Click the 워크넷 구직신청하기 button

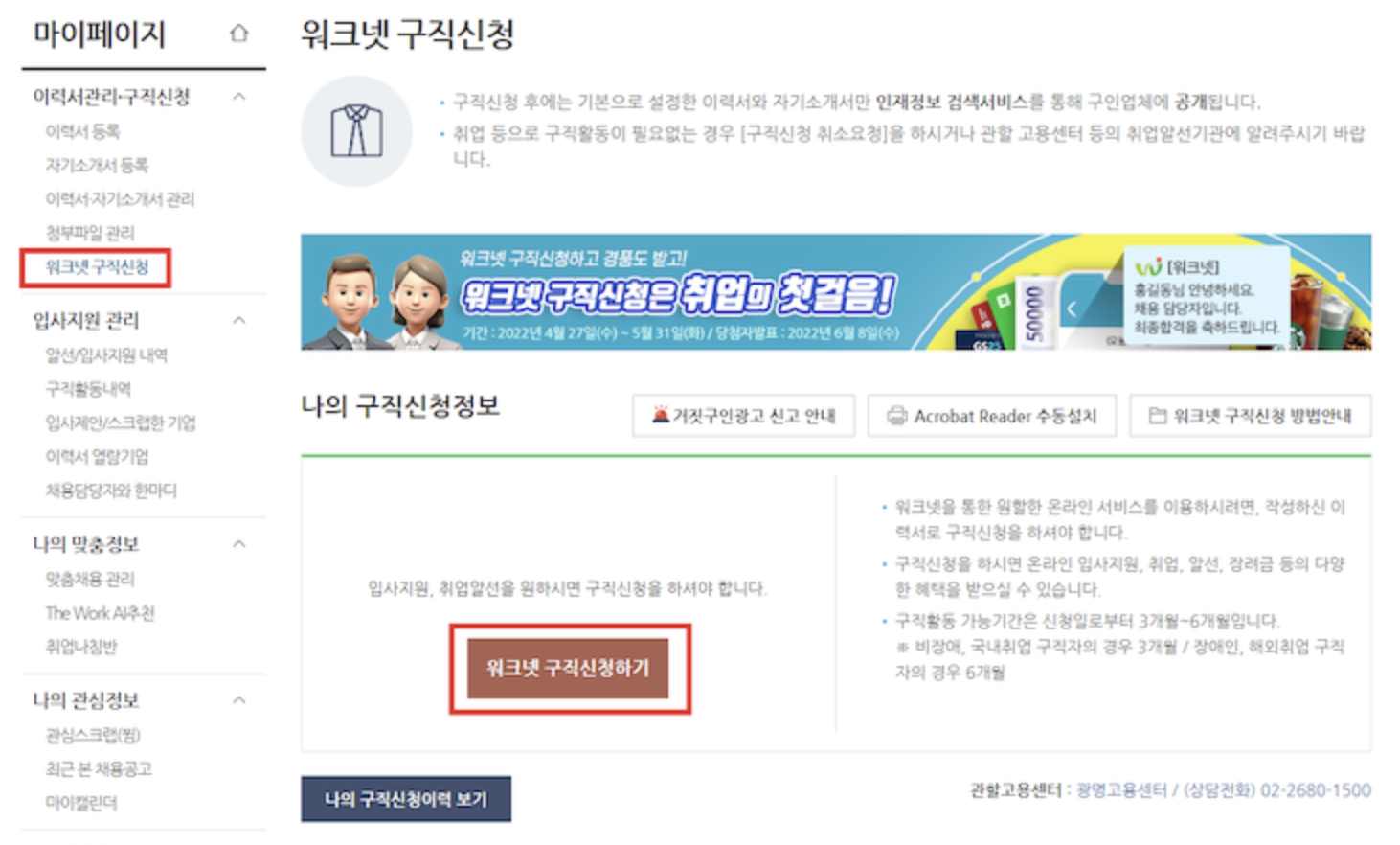point(568,668)
